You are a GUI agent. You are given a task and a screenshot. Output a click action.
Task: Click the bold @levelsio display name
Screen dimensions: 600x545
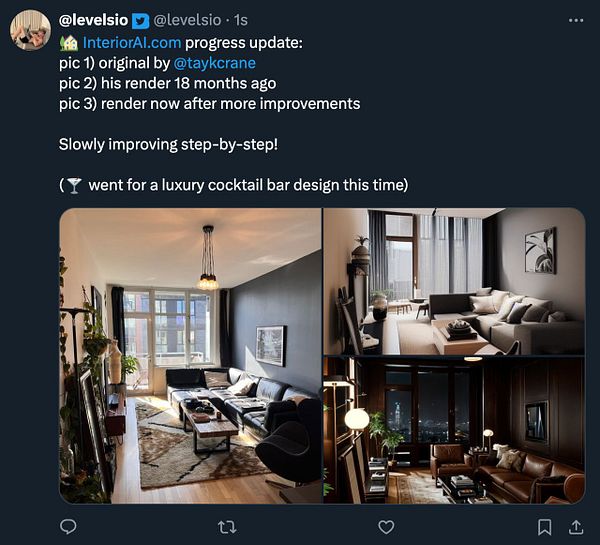93,20
